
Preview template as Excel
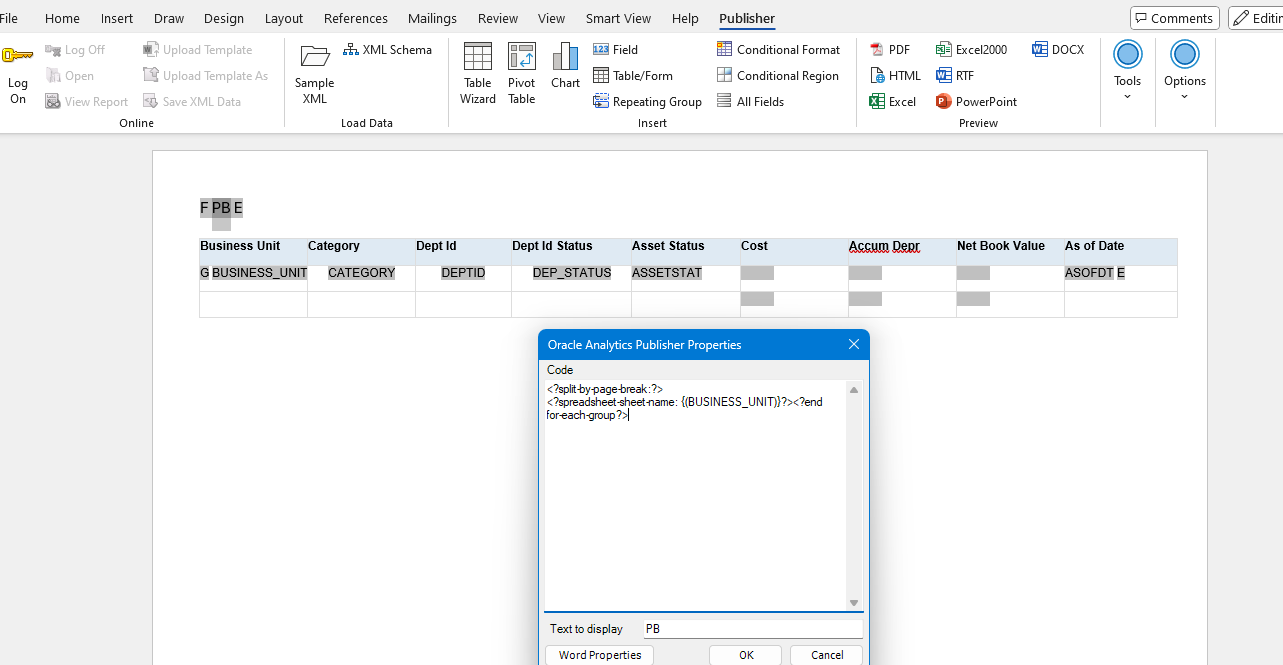pyautogui.click(x=893, y=102)
